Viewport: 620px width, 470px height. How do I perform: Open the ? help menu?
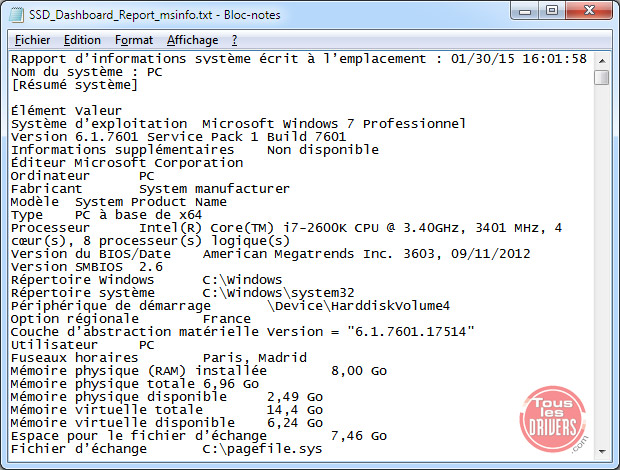234,40
